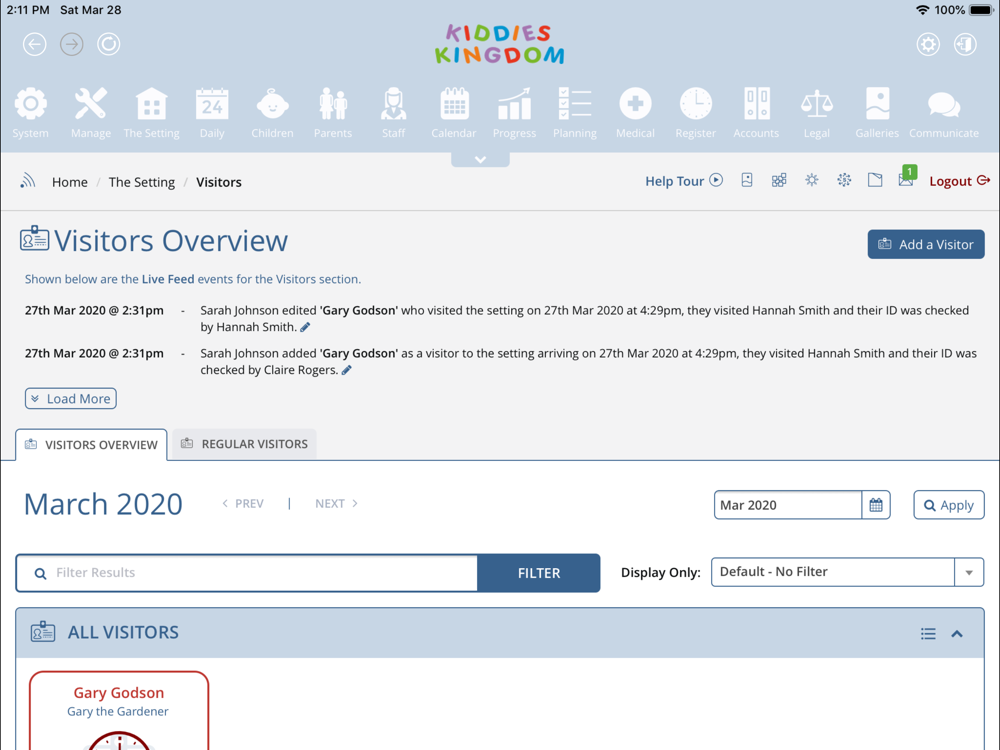1000x750 pixels.
Task: Open the Gary Godson visitor card
Action: 119,710
